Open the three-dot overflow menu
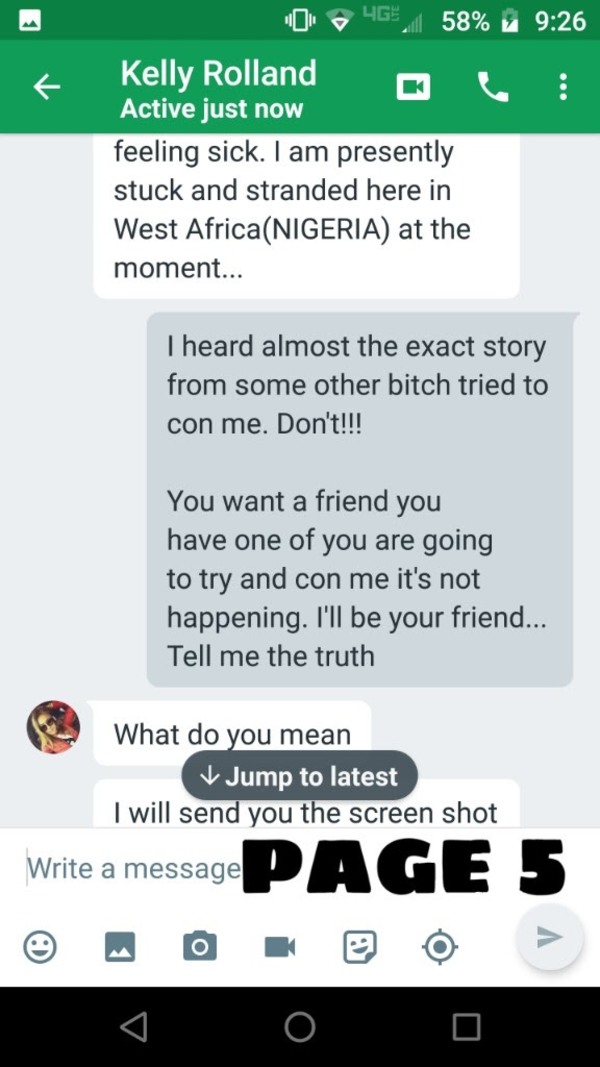Viewport: 600px width, 1067px height. [x=563, y=88]
